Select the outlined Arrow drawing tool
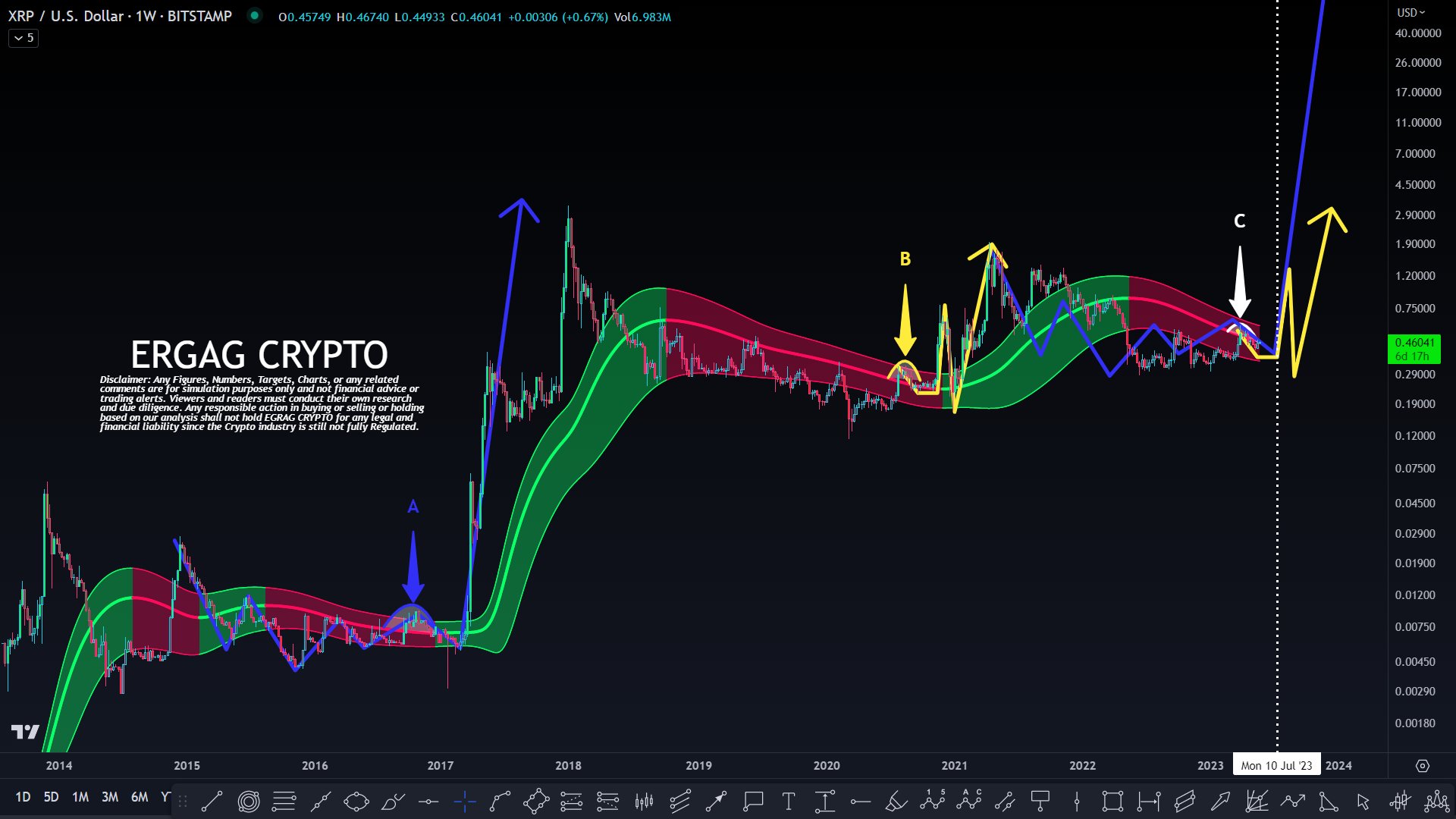The height and width of the screenshot is (819, 1456). tap(1221, 801)
